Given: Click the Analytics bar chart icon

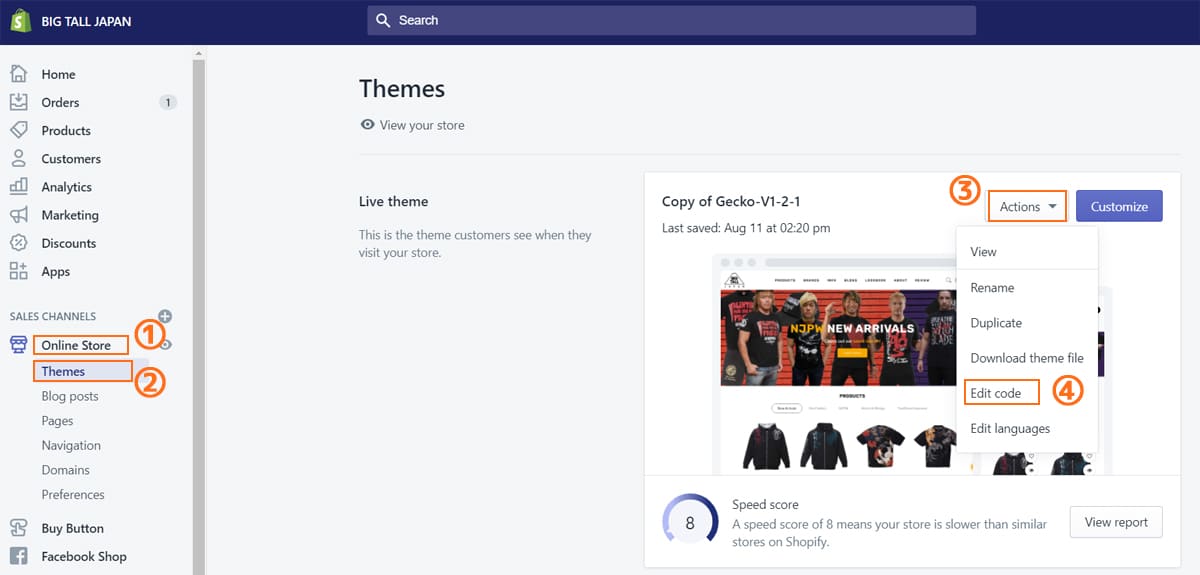Looking at the screenshot, I should pyautogui.click(x=18, y=186).
